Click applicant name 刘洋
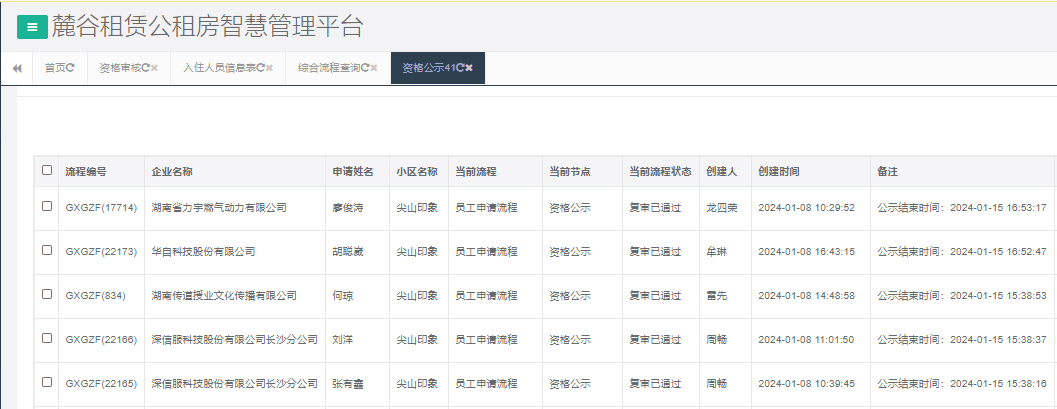The image size is (1057, 409). pyautogui.click(x=342, y=340)
